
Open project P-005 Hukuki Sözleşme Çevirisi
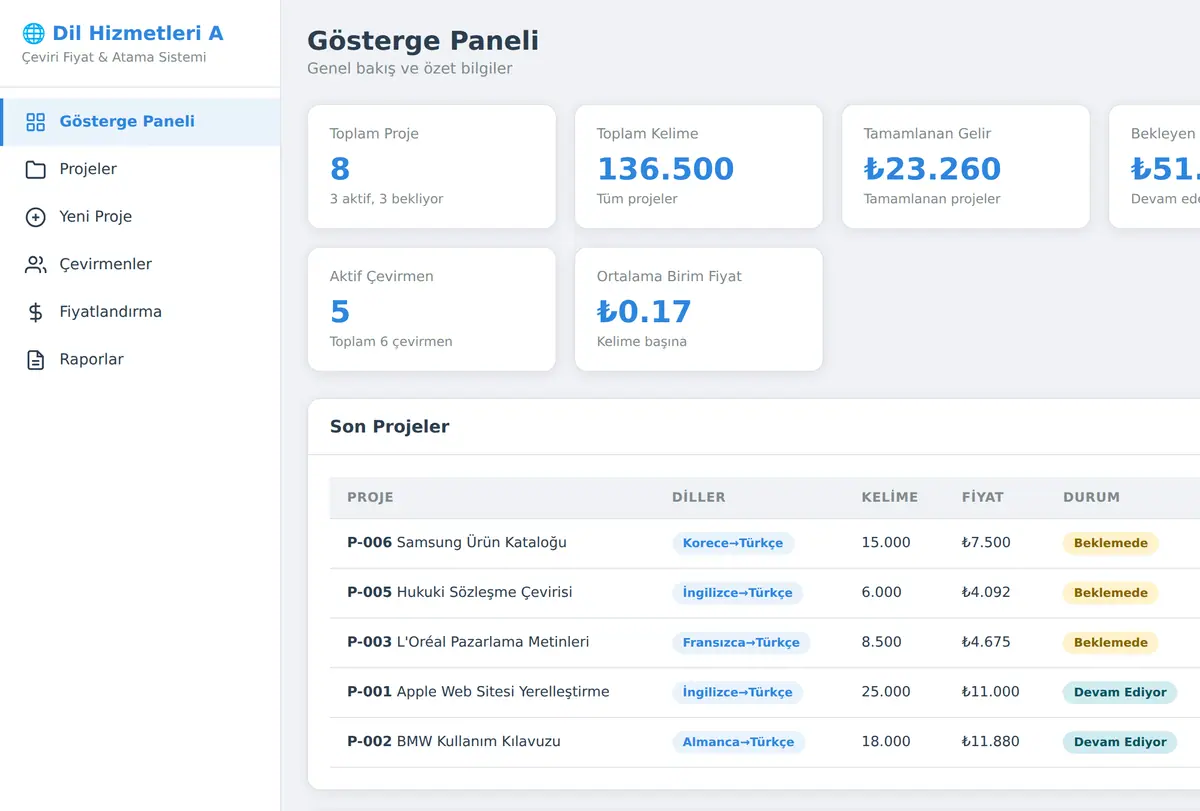pyautogui.click(x=460, y=592)
